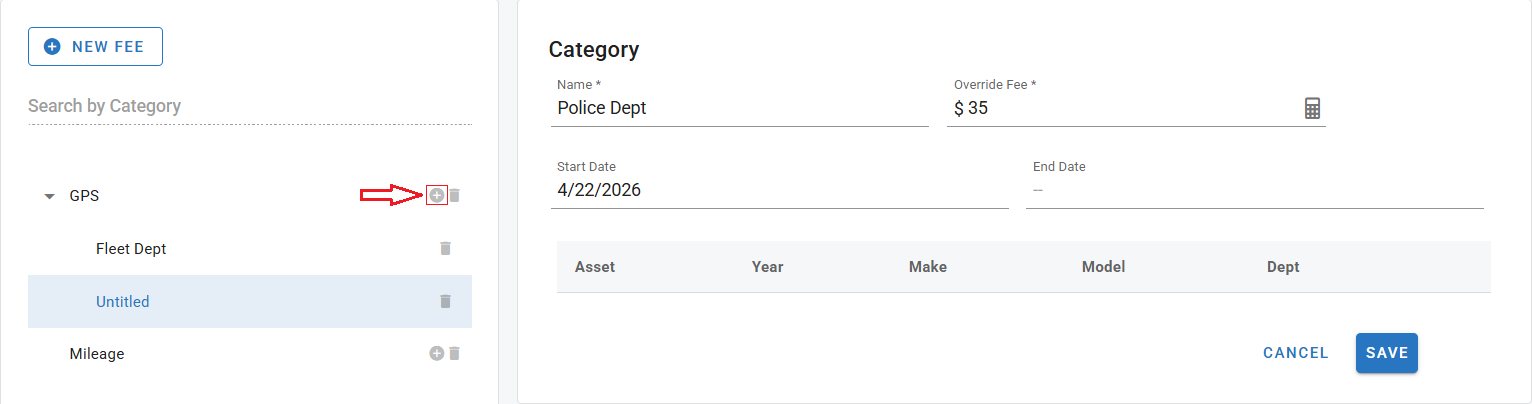Click the End Date field
The width and height of the screenshot is (1532, 404).
(x=1255, y=190)
